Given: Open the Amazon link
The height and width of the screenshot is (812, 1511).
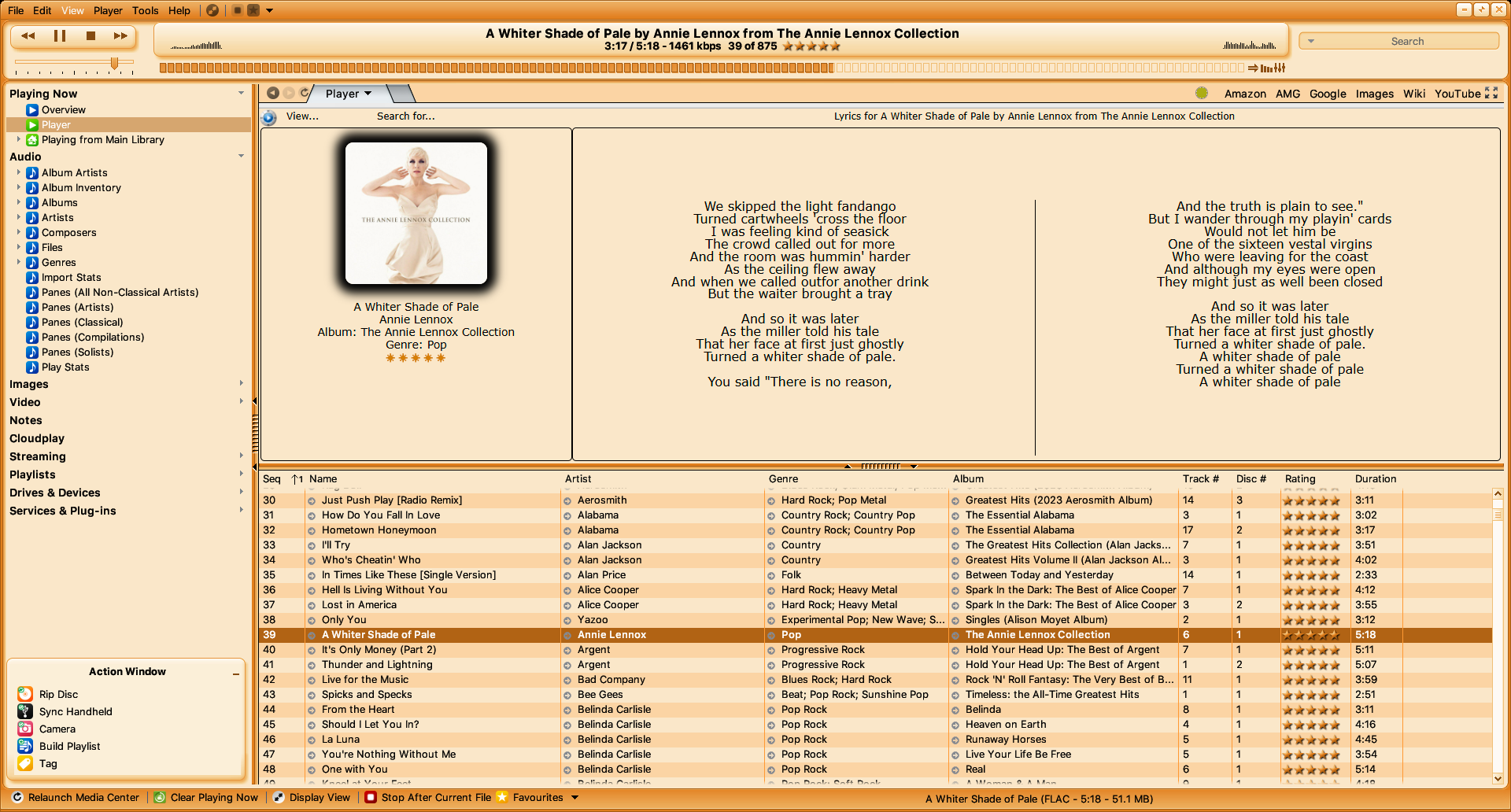Looking at the screenshot, I should click(1245, 94).
